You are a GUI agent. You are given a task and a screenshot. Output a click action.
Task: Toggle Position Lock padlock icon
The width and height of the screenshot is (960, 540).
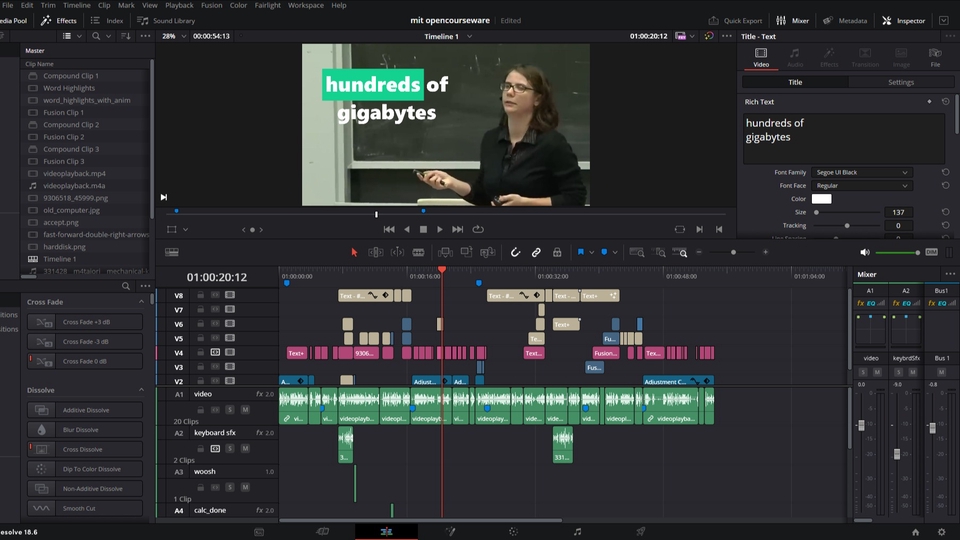pos(557,252)
